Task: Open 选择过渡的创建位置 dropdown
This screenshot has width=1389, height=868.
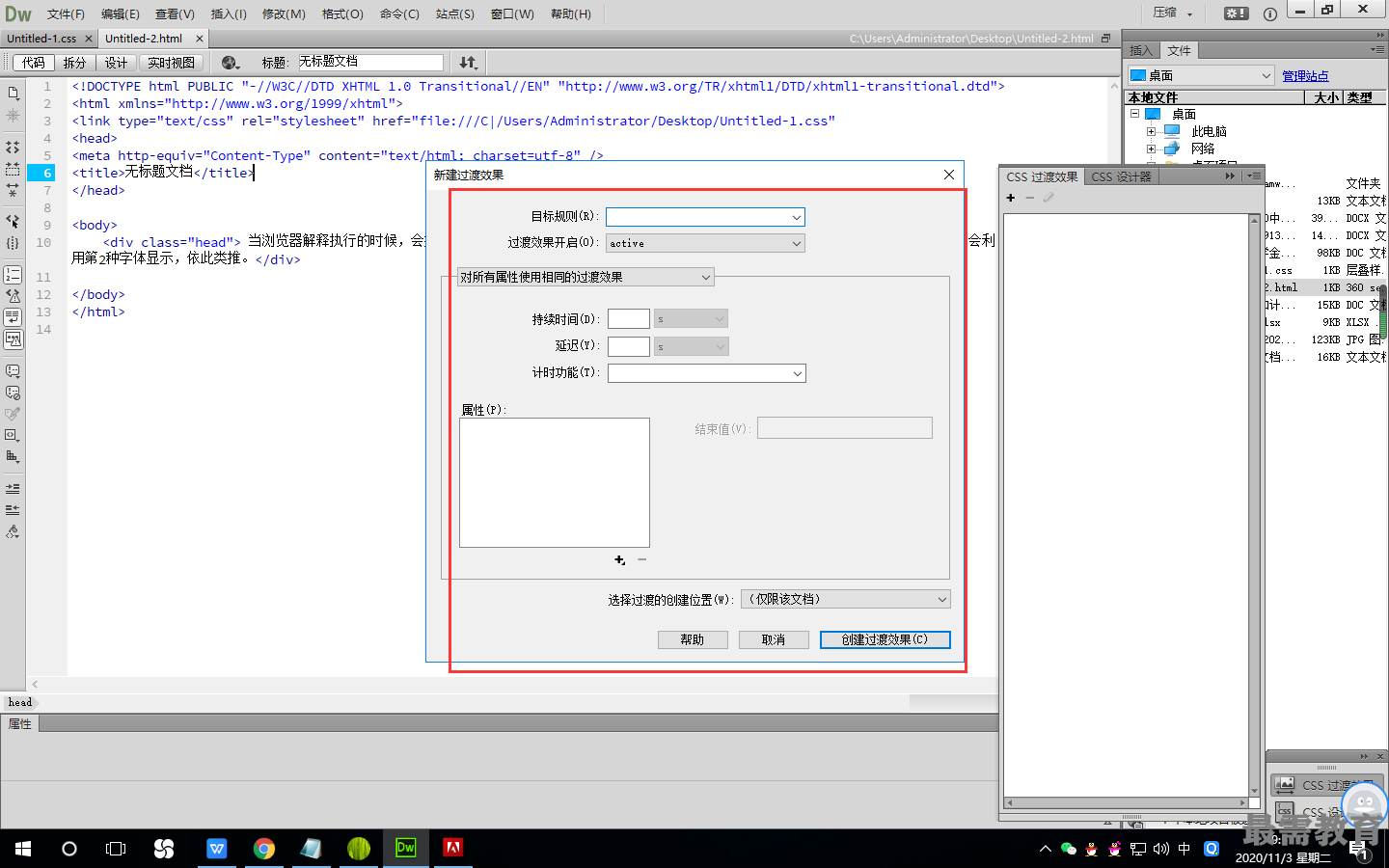Action: (x=846, y=599)
